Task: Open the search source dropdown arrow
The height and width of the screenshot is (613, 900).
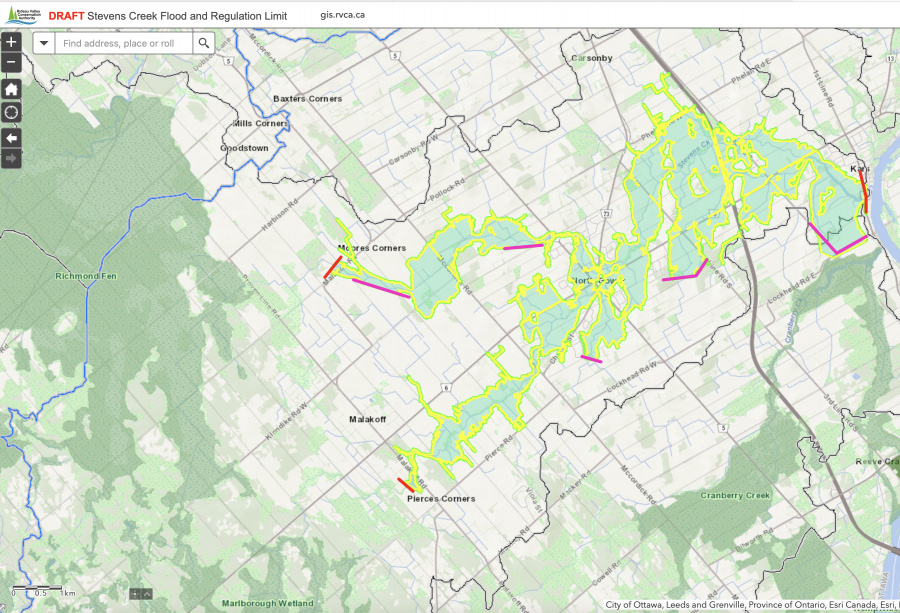Action: point(44,43)
